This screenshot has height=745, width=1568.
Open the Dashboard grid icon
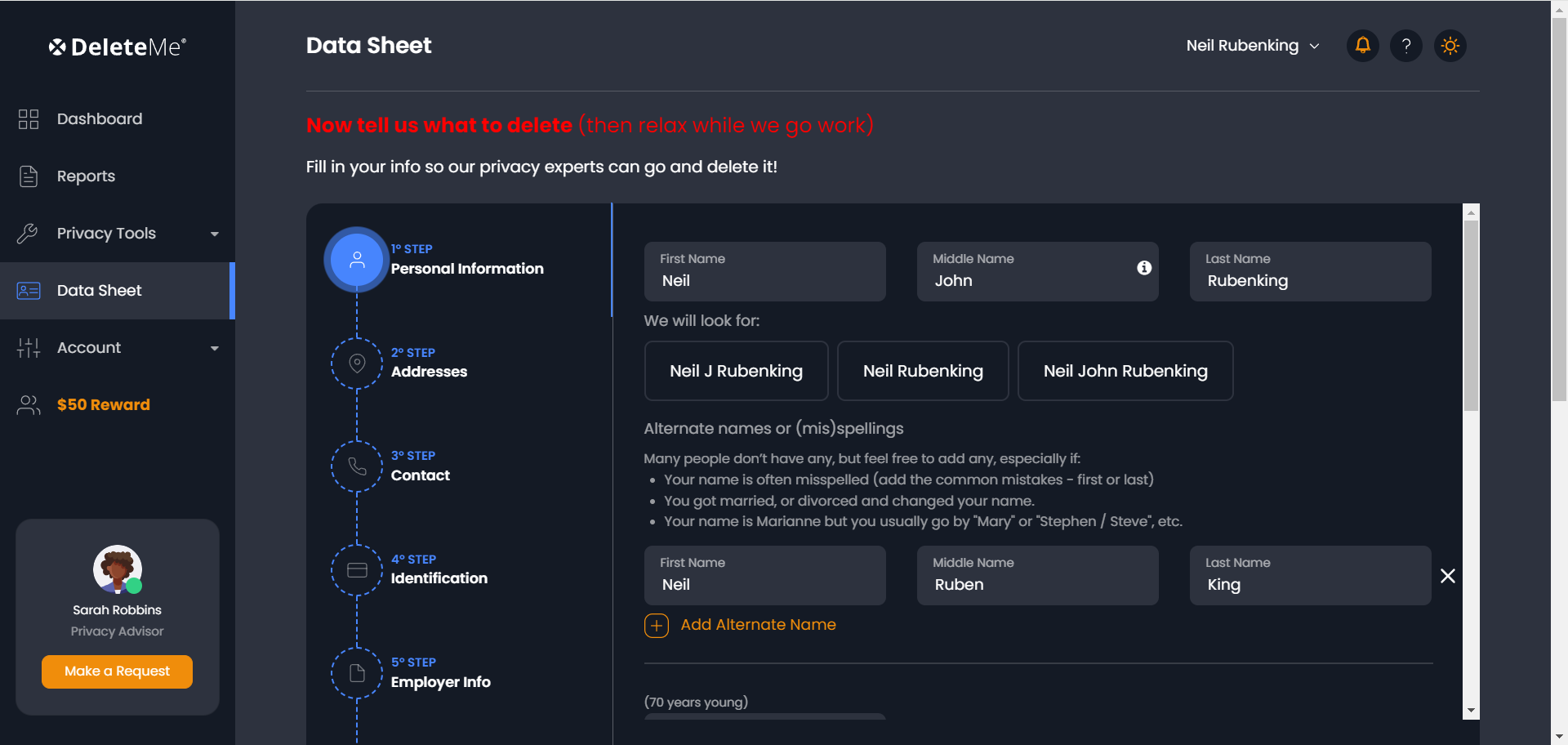[x=29, y=119]
